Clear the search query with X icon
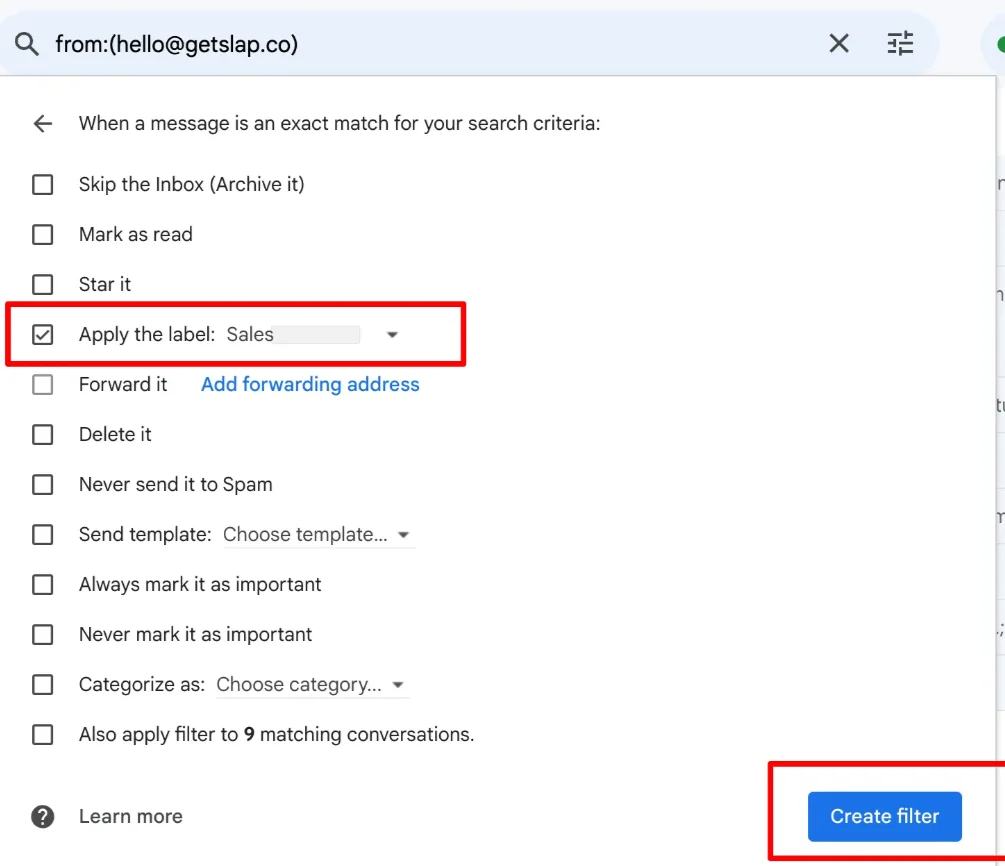Image resolution: width=1005 pixels, height=866 pixels. [839, 44]
